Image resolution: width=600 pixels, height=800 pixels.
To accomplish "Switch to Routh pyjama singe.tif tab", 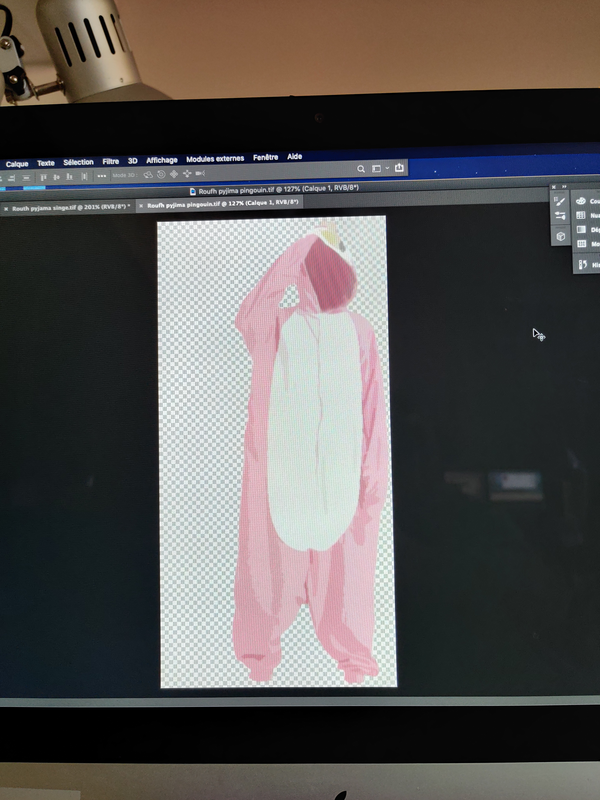I will pos(71,208).
